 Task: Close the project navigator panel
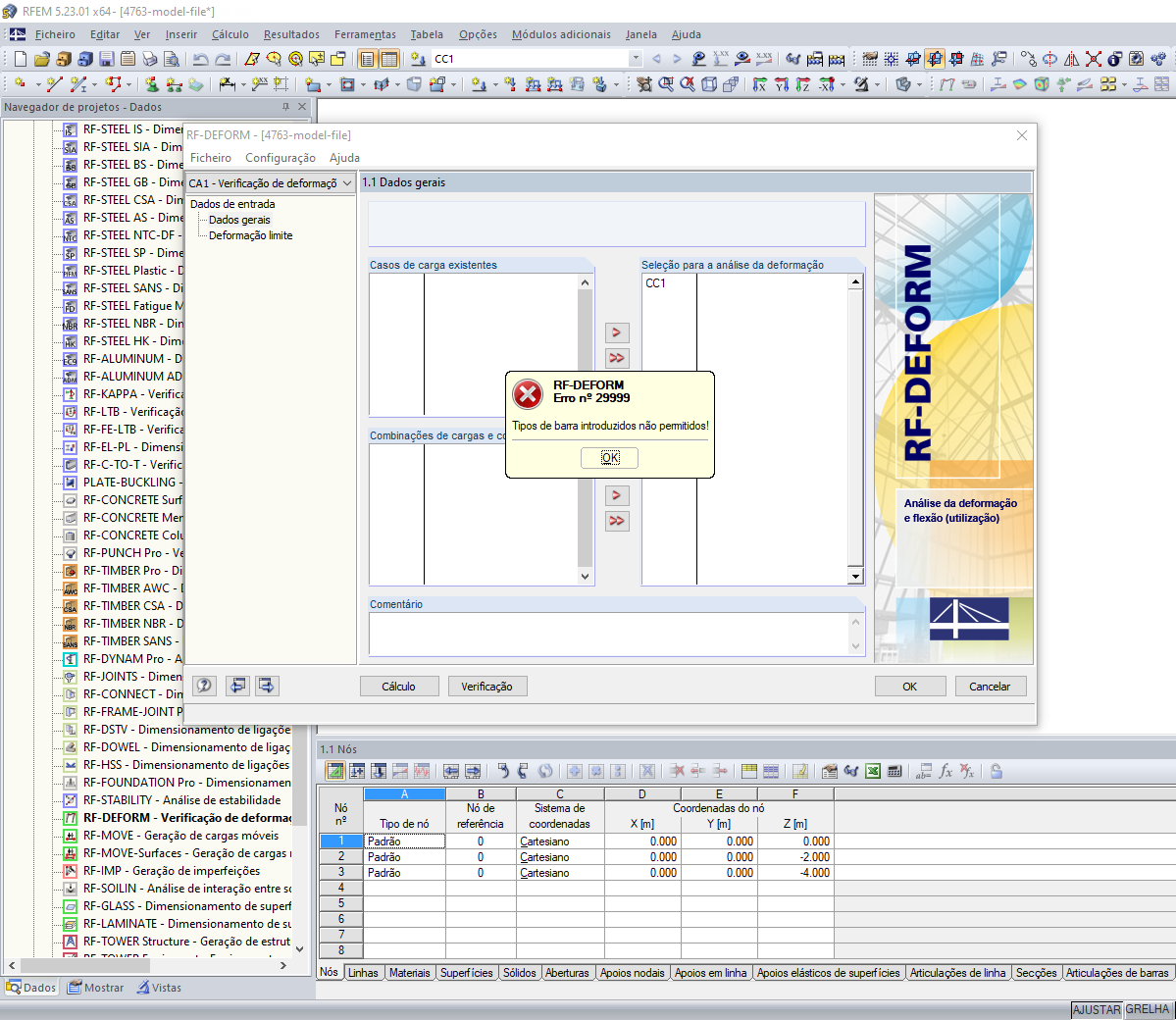302,107
